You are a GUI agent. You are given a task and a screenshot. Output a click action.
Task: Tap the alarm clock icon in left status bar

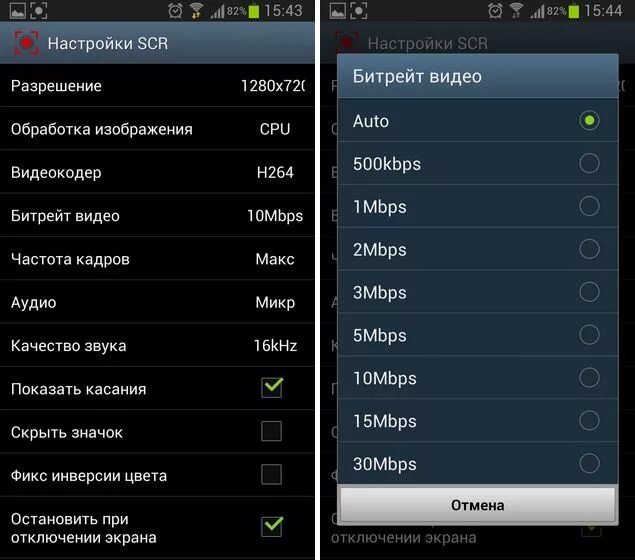(175, 11)
